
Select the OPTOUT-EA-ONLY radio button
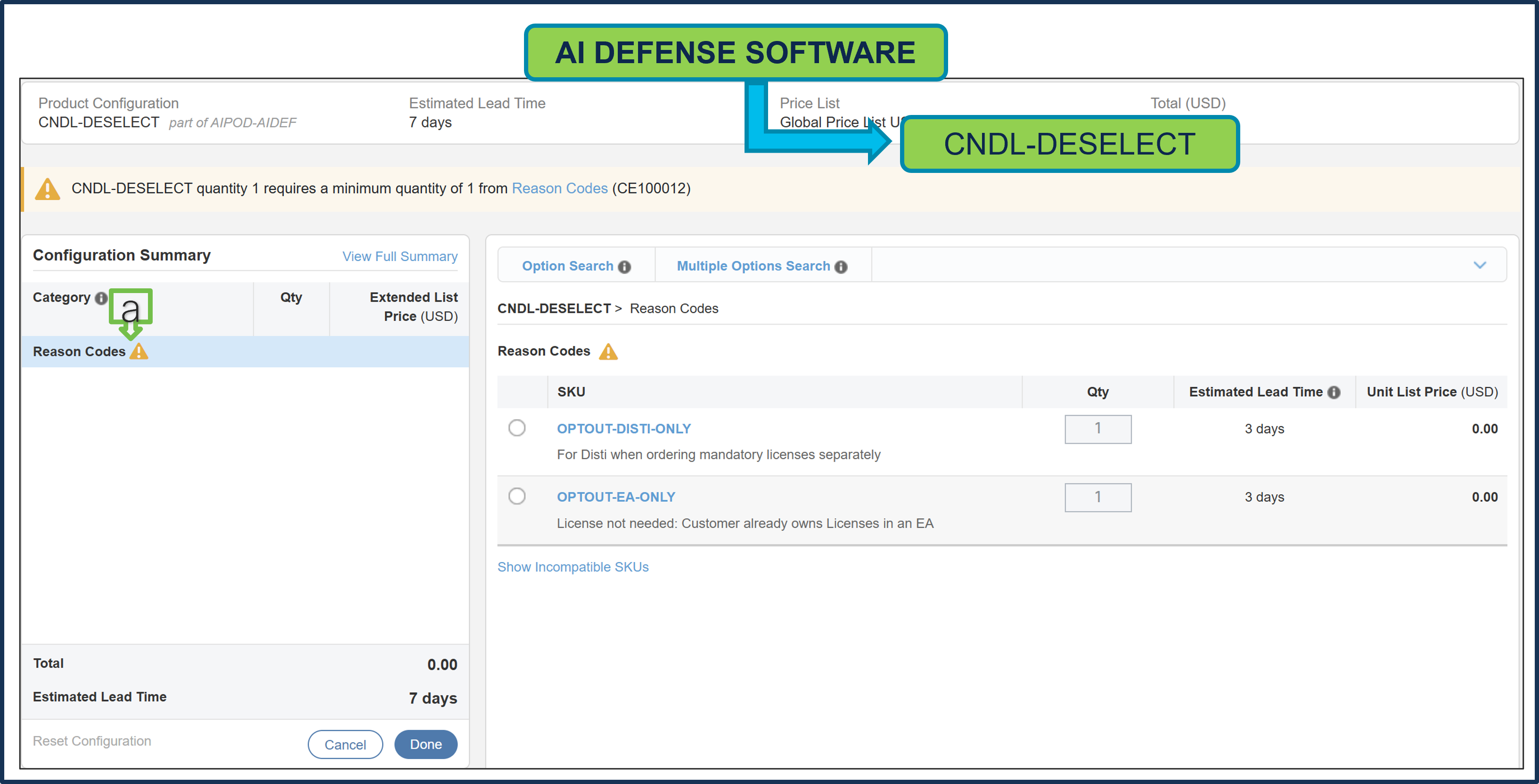517,496
